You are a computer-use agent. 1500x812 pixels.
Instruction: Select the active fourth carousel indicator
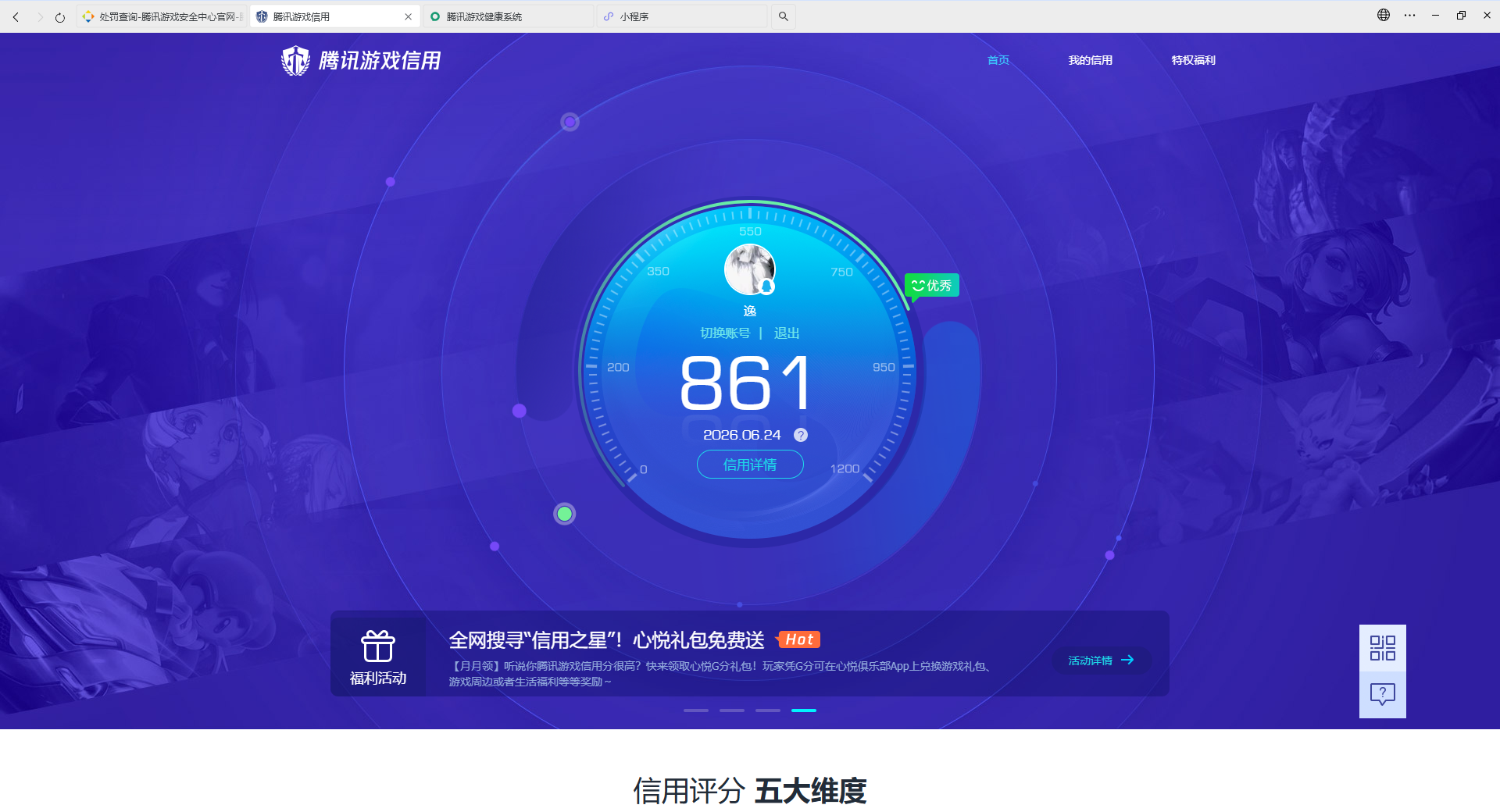[x=804, y=710]
